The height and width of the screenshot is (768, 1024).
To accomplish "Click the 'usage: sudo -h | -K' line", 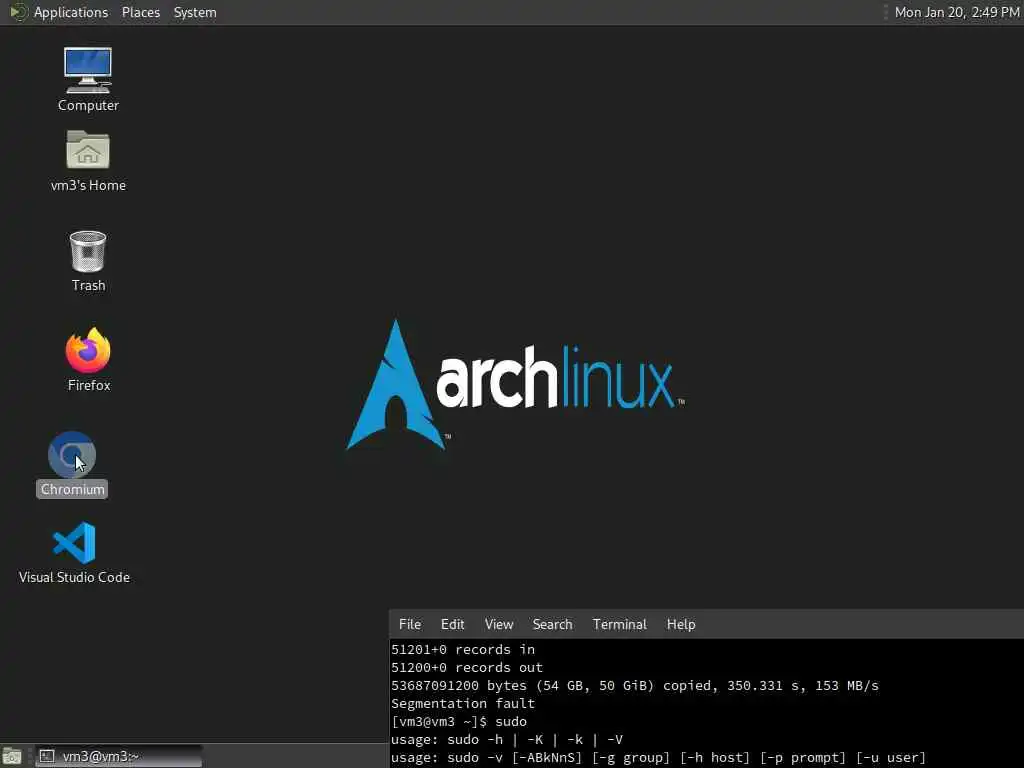I will click(507, 740).
